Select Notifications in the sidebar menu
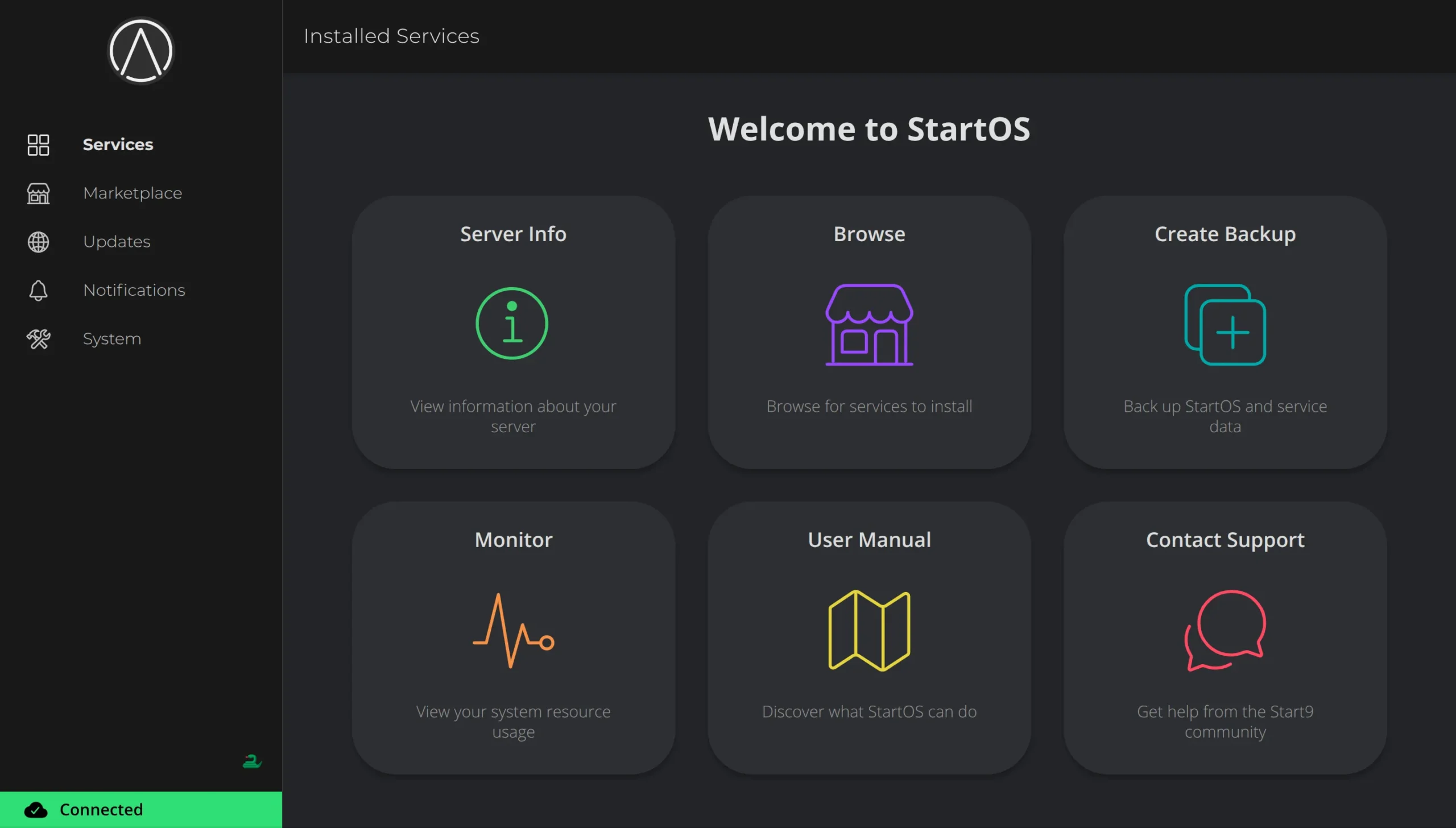1456x828 pixels. [x=134, y=290]
